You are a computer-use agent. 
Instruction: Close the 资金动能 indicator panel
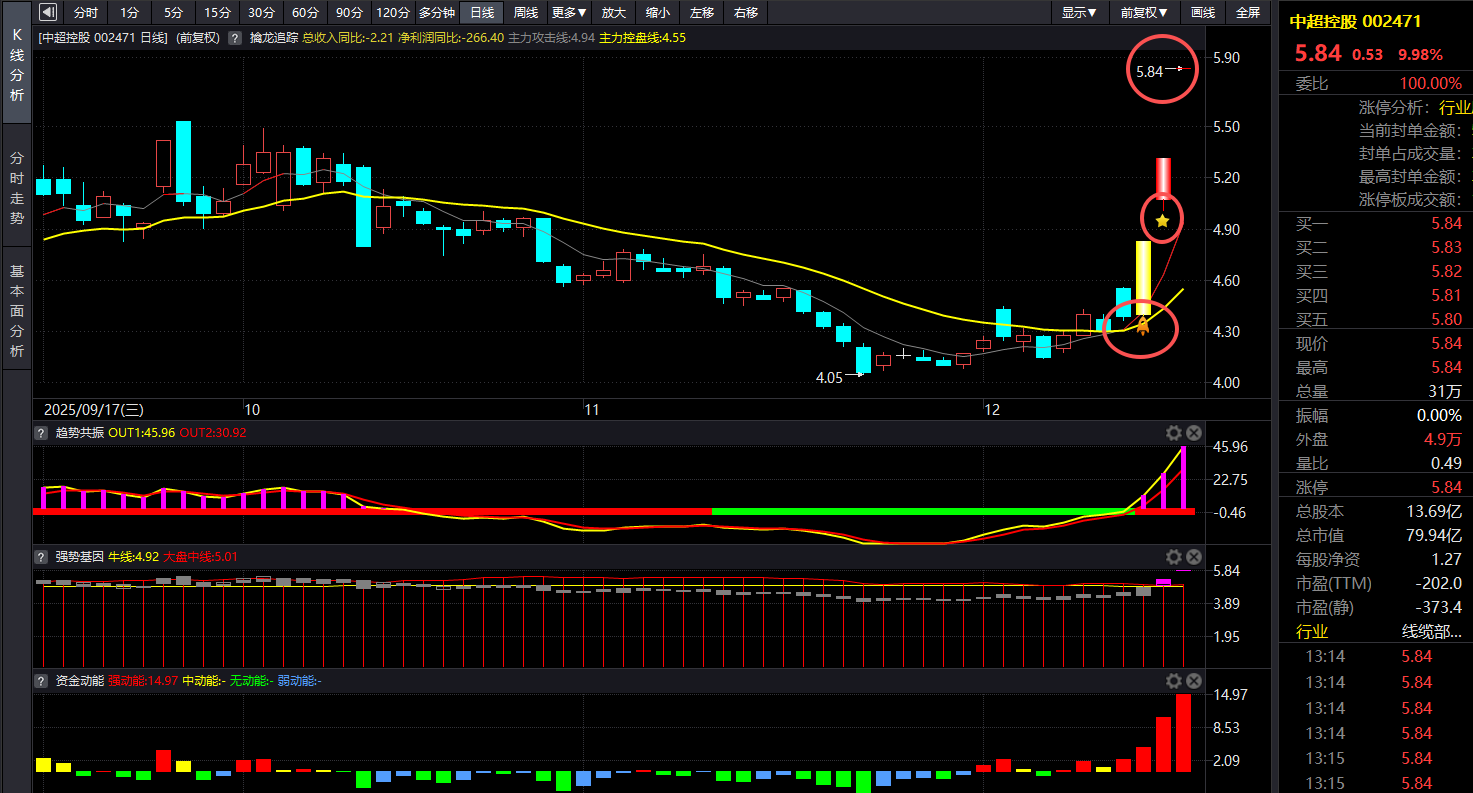pyautogui.click(x=1193, y=681)
